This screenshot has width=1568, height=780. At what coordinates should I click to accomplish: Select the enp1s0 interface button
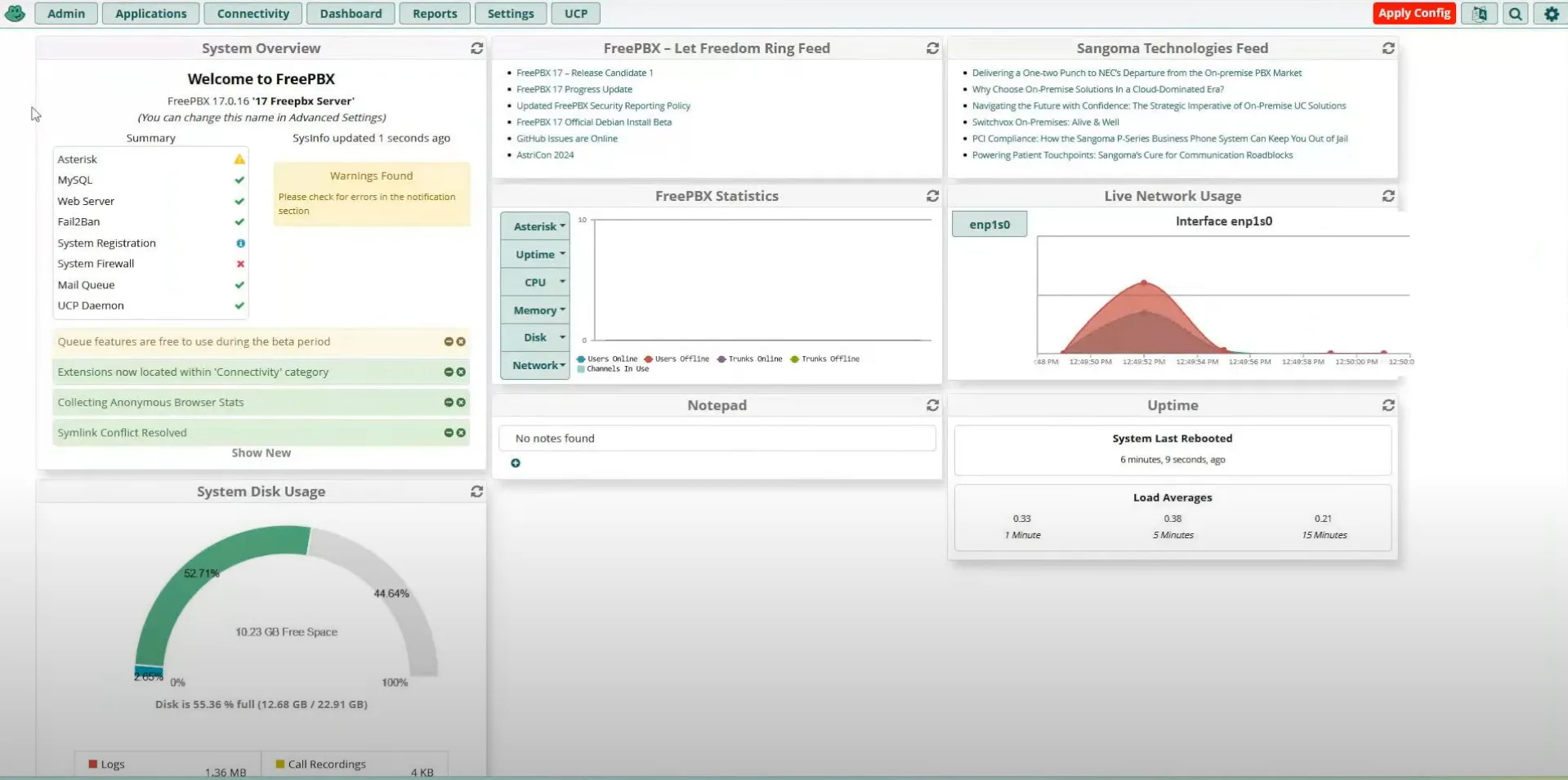pos(989,223)
